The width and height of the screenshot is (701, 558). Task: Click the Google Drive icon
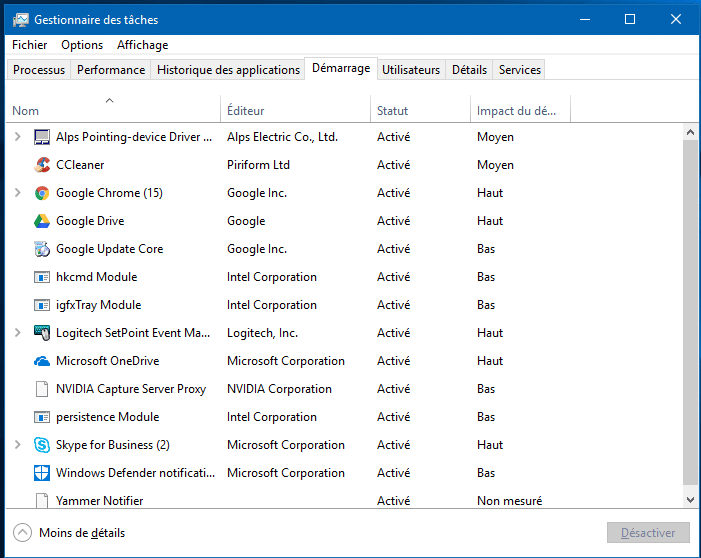[x=42, y=221]
